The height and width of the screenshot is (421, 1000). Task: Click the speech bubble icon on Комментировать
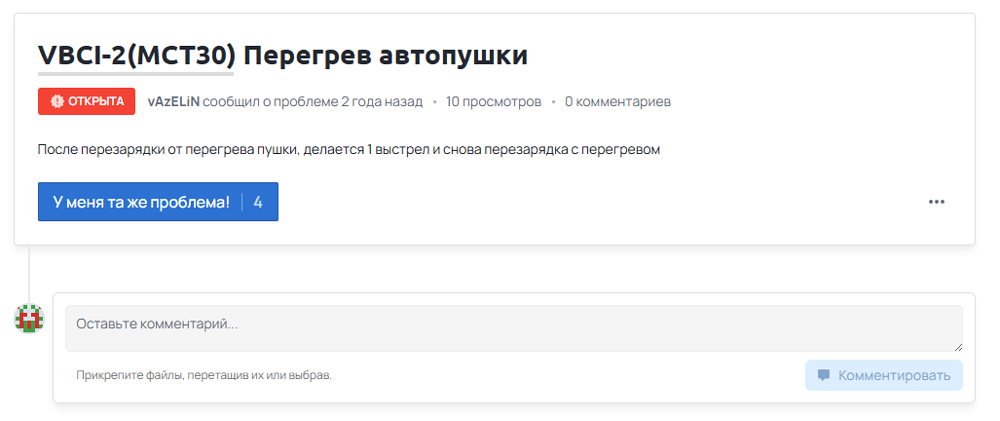(823, 376)
